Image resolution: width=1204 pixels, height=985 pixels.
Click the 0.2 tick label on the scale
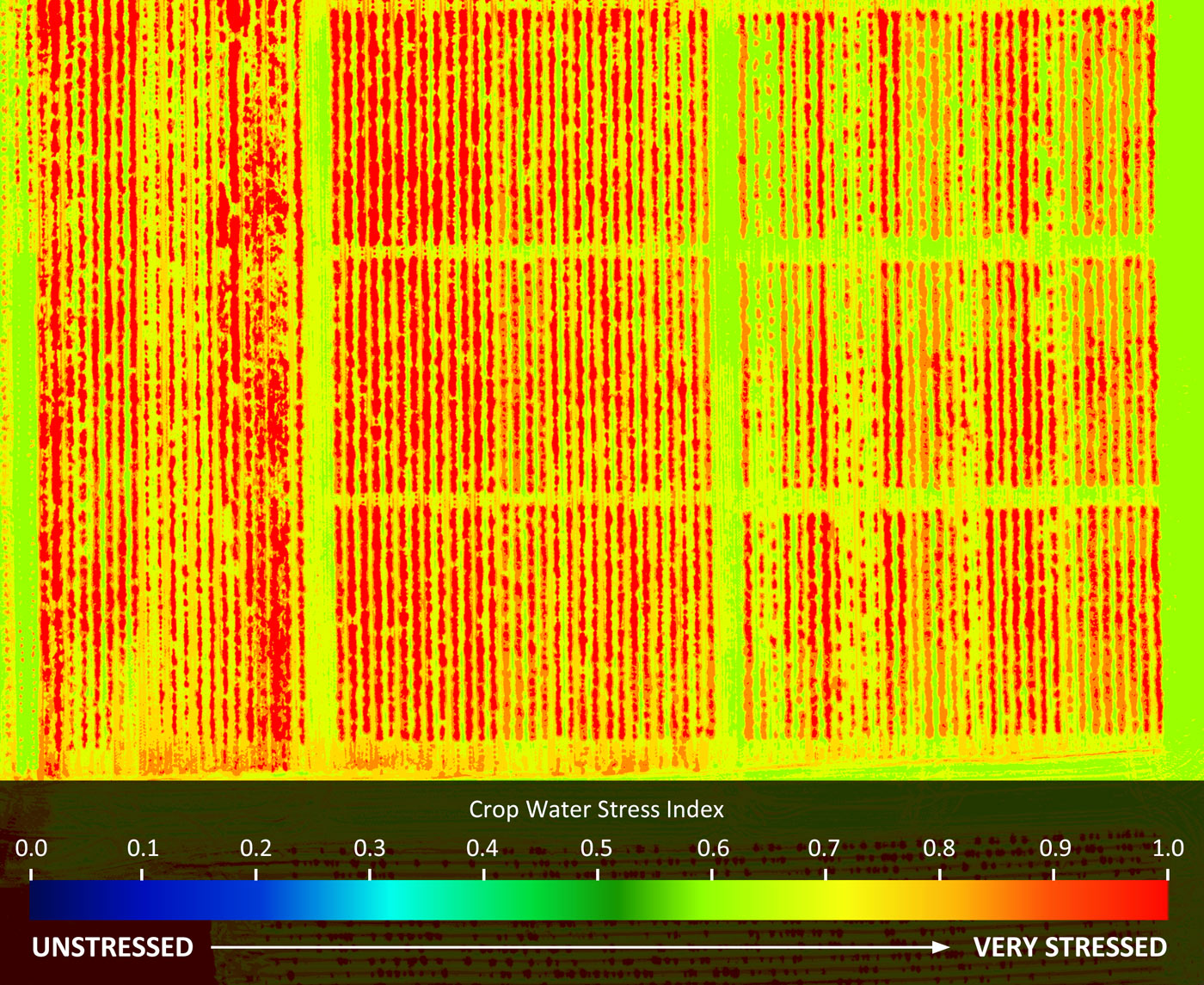[x=255, y=848]
